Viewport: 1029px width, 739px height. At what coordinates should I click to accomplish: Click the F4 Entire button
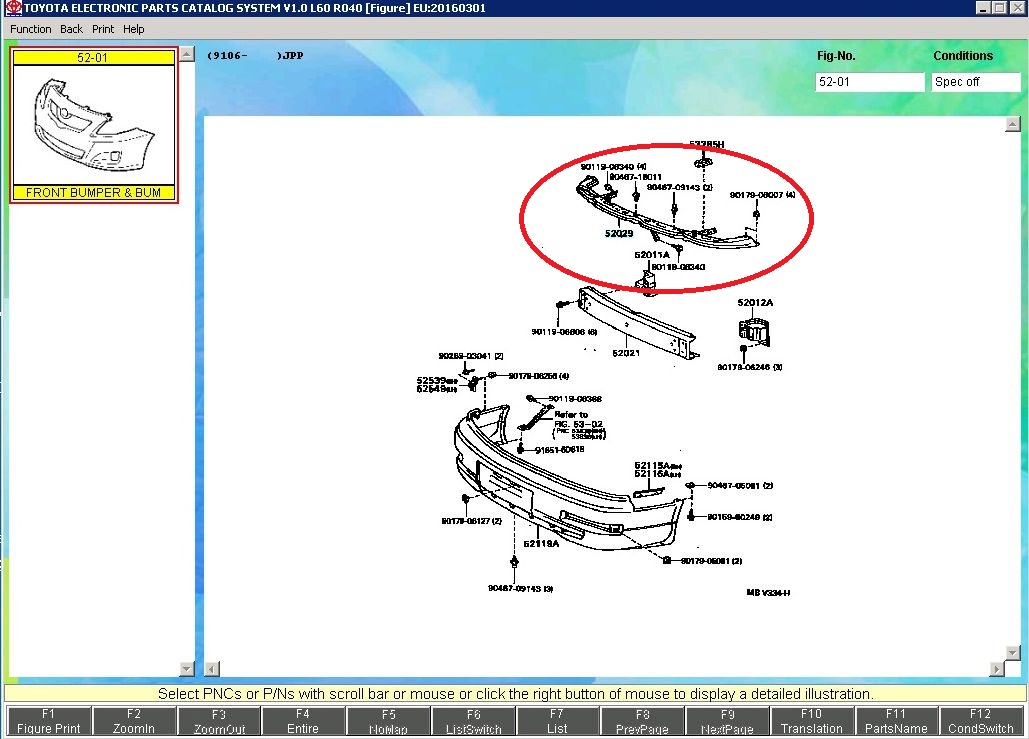[303, 721]
